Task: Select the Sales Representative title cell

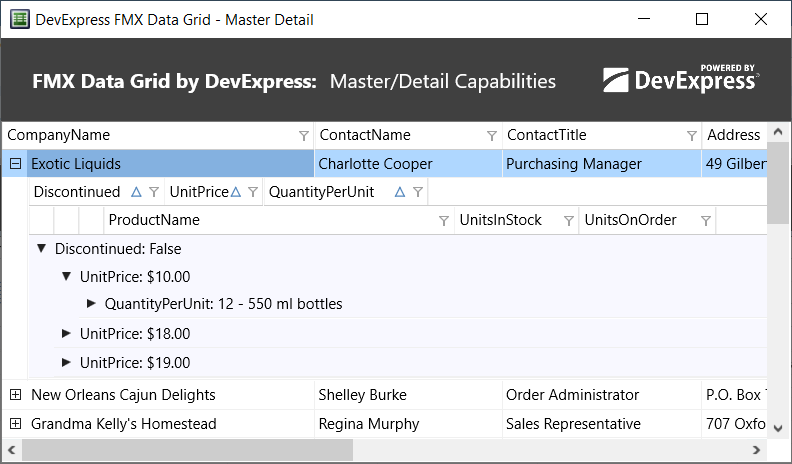Action: point(602,424)
